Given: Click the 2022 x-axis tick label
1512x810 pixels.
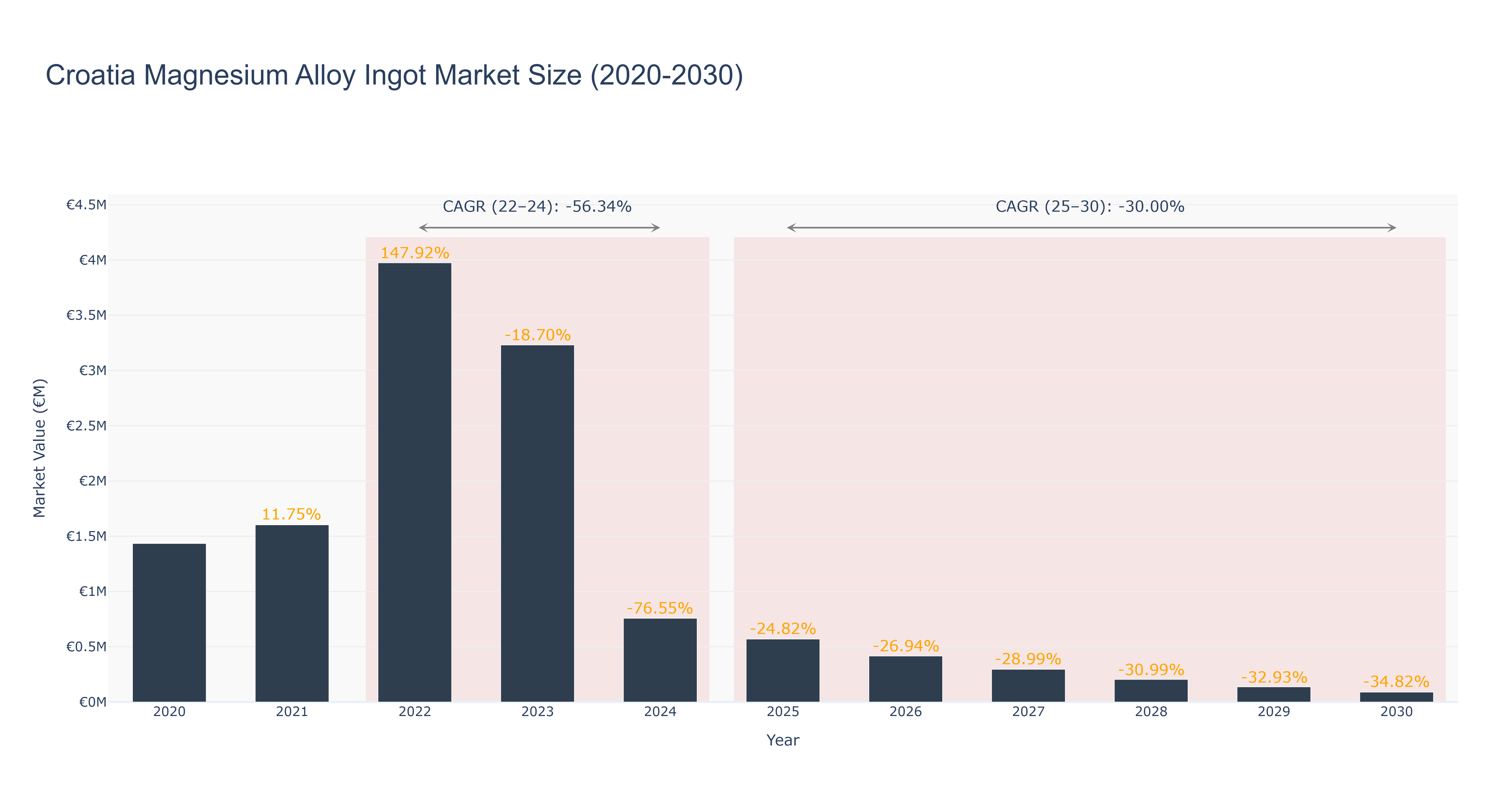Looking at the screenshot, I should [414, 712].
